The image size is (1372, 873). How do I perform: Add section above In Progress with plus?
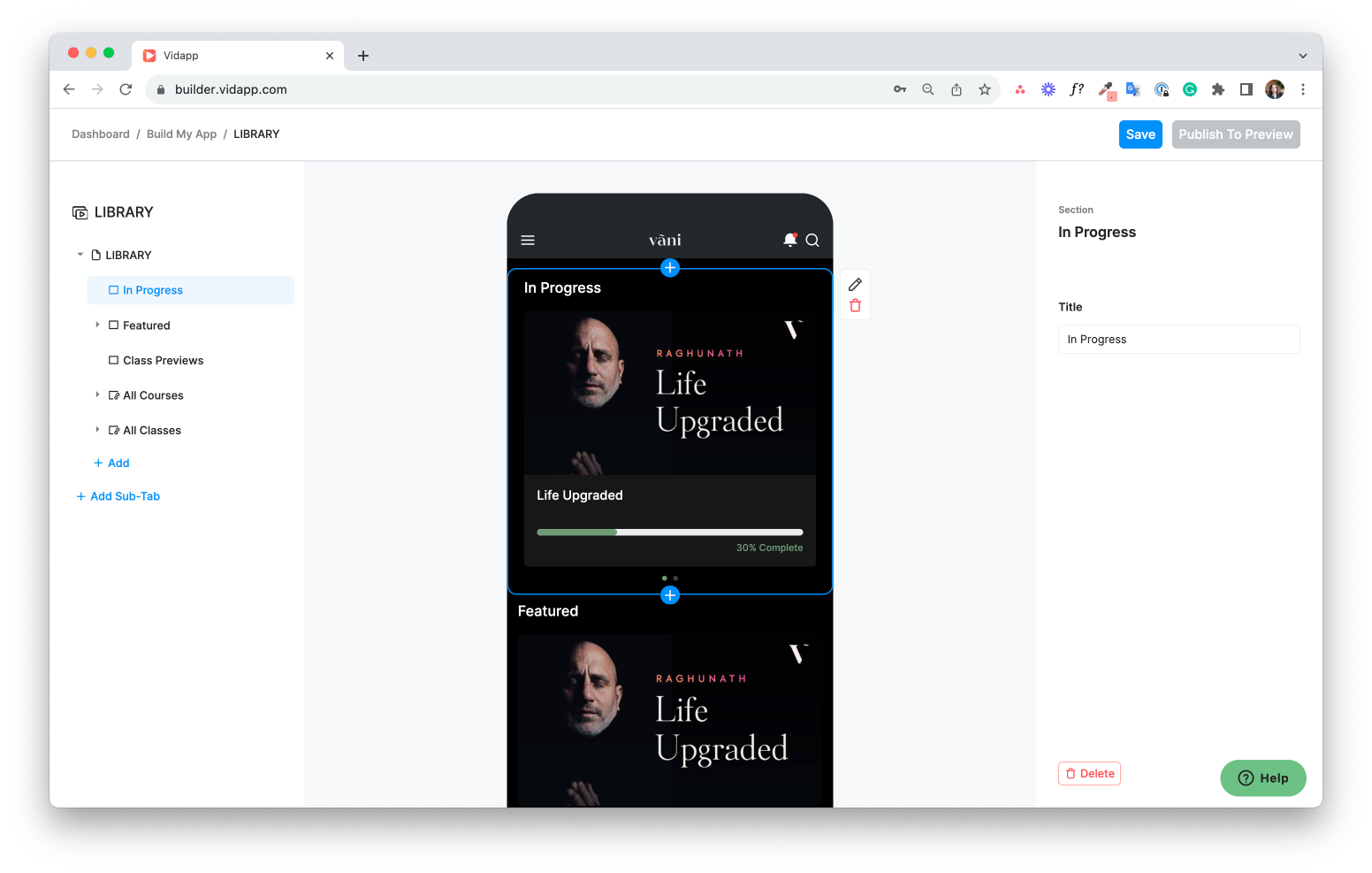tap(670, 268)
